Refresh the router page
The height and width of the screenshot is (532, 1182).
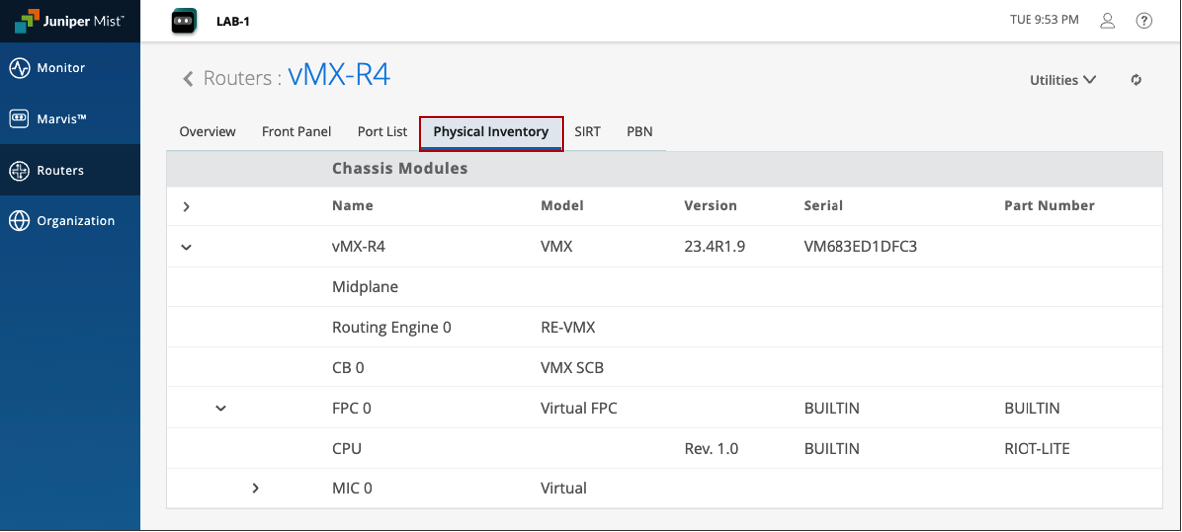point(1136,80)
